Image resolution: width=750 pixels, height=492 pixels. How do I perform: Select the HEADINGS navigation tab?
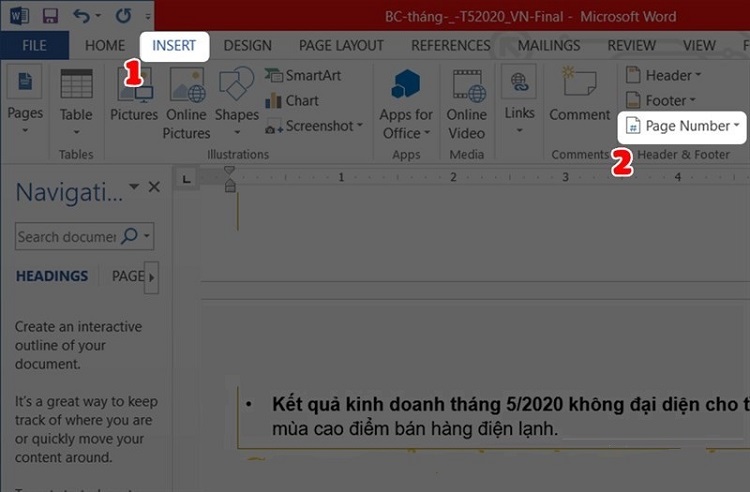pyautogui.click(x=52, y=276)
